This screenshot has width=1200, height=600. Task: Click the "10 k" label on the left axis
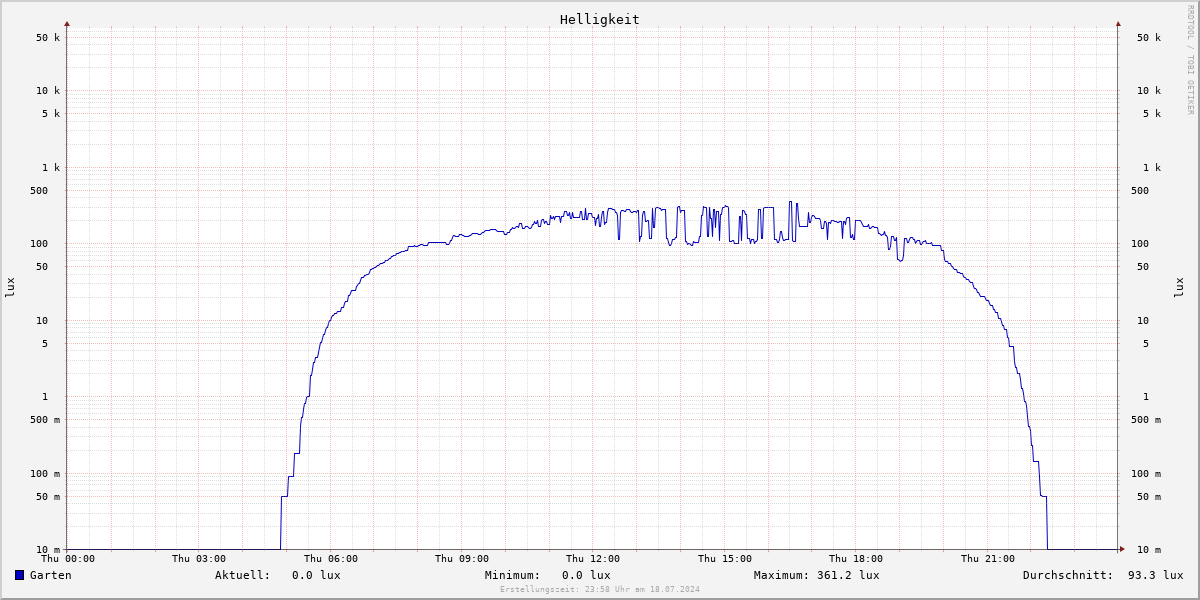(48, 91)
